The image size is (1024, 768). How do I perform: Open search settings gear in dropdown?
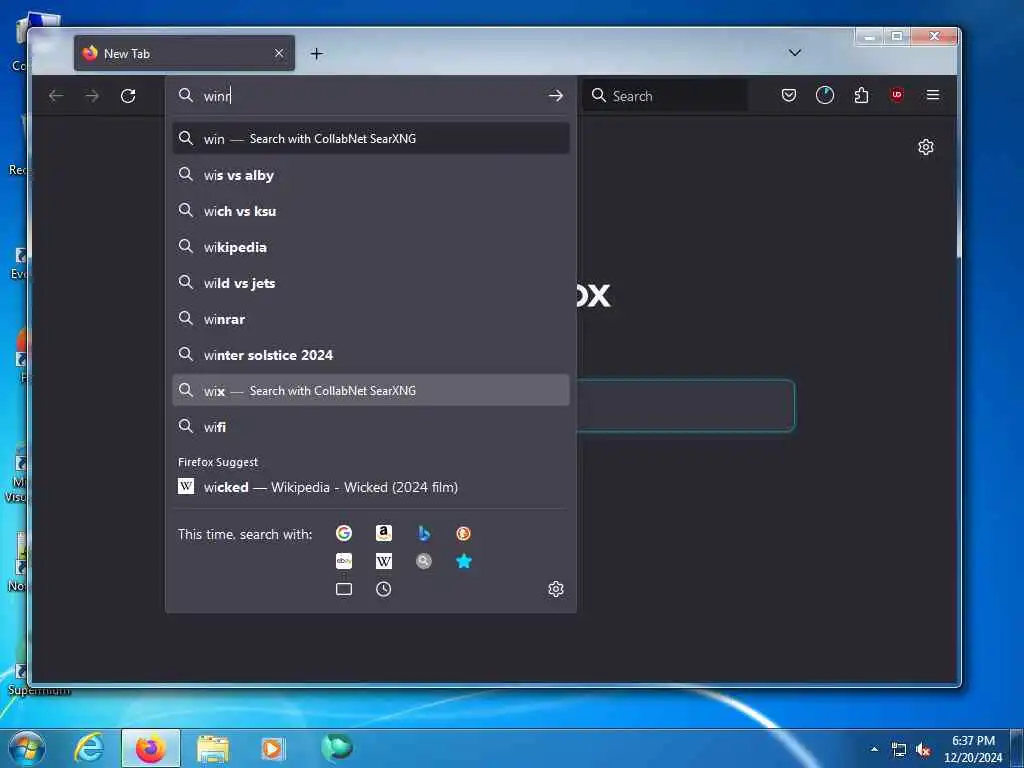556,589
